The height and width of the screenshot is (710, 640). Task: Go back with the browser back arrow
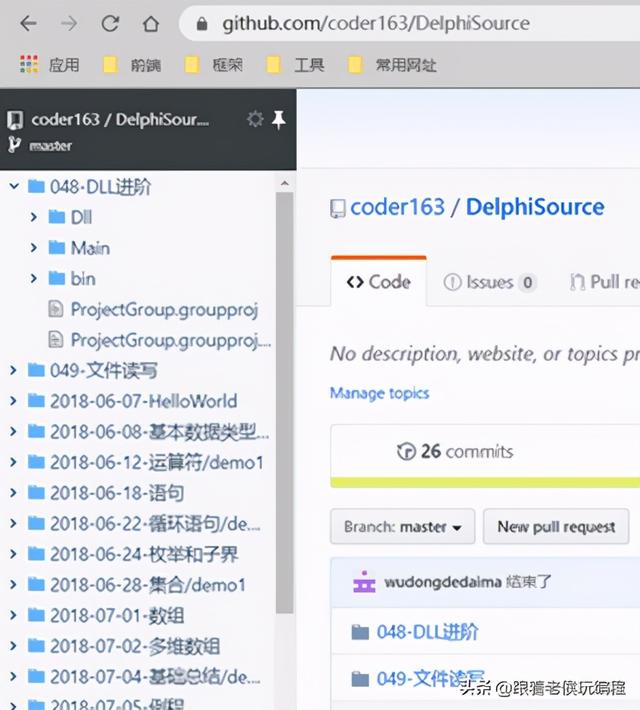click(x=28, y=24)
